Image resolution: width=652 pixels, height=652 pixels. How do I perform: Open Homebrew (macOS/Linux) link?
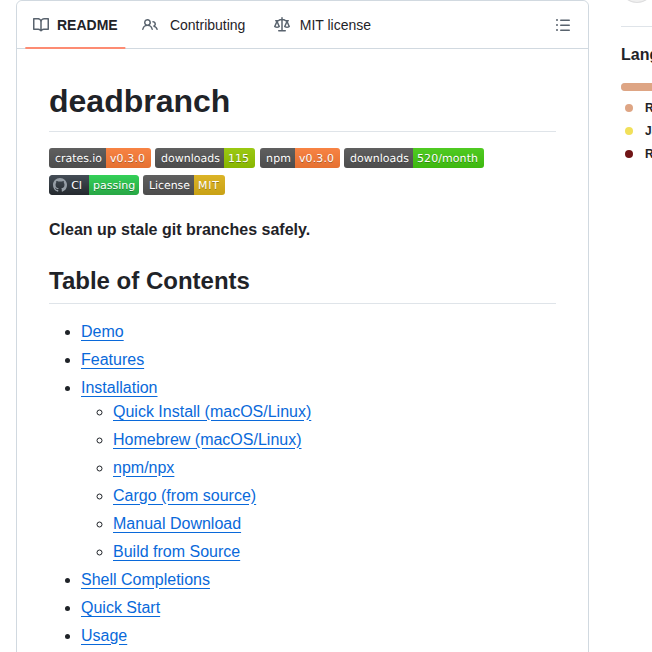[x=207, y=440]
